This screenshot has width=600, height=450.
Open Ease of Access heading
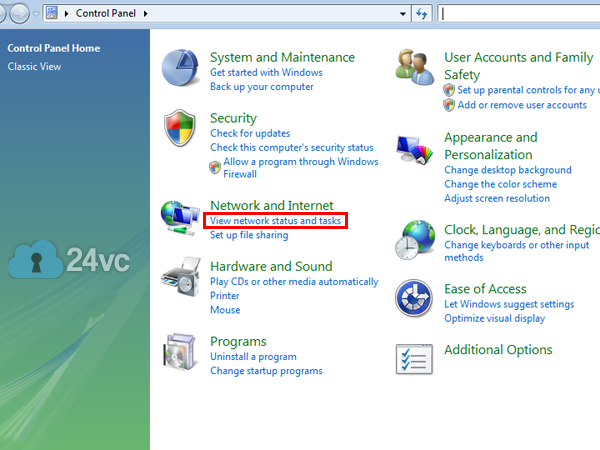(485, 289)
